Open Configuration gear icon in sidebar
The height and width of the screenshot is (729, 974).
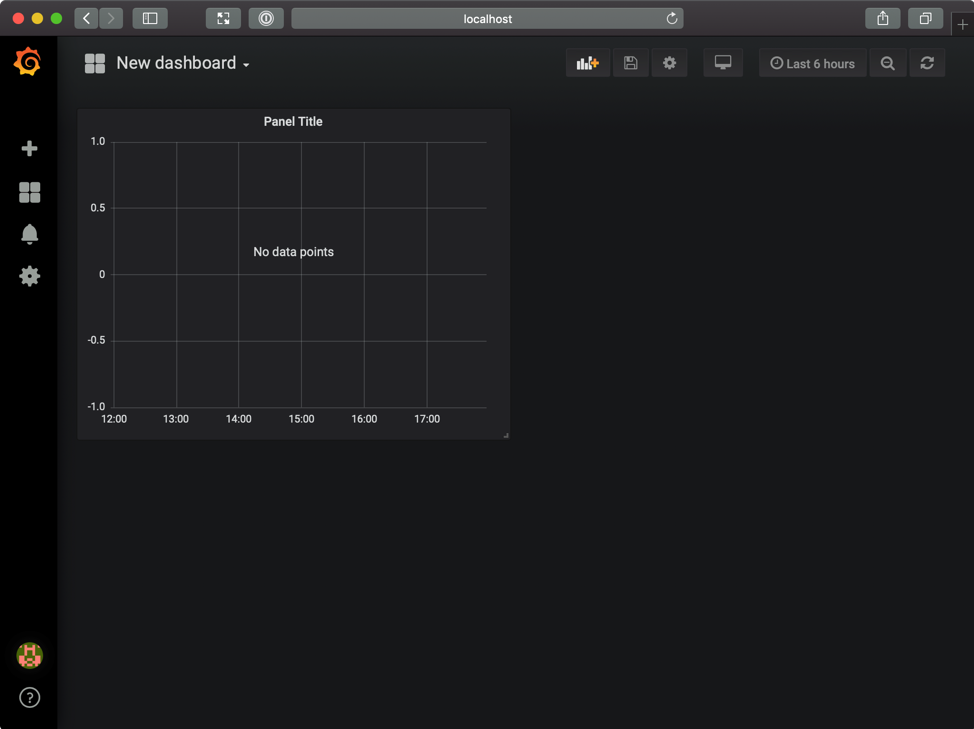[29, 276]
